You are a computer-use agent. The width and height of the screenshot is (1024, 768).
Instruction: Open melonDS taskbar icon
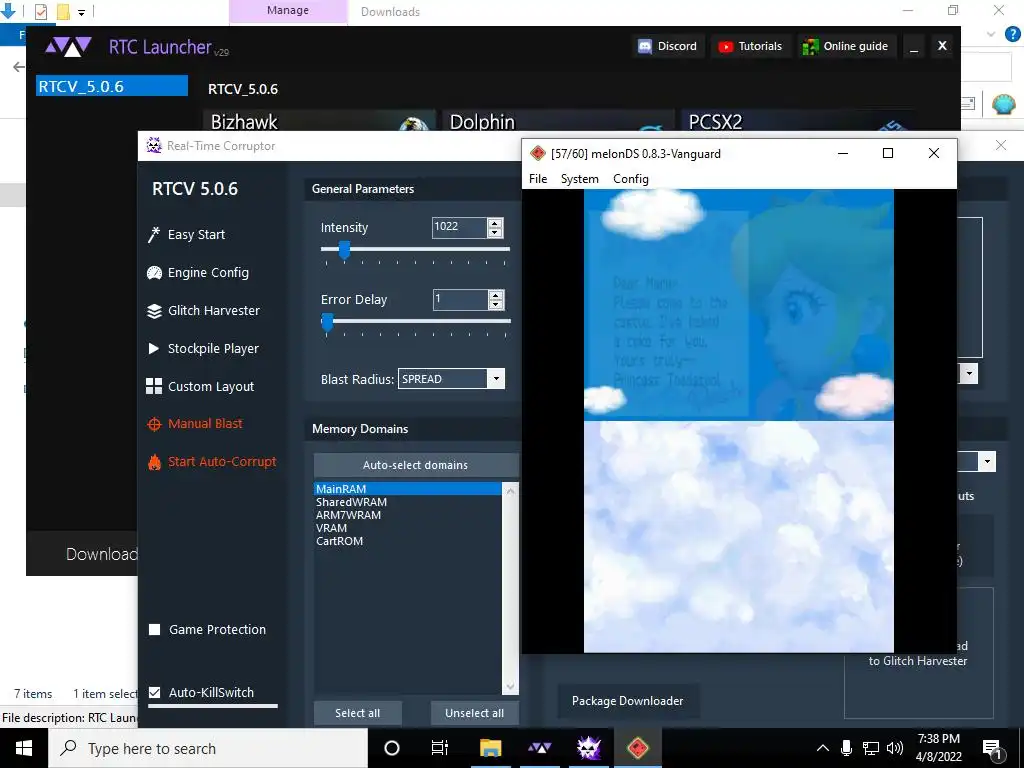(x=637, y=748)
